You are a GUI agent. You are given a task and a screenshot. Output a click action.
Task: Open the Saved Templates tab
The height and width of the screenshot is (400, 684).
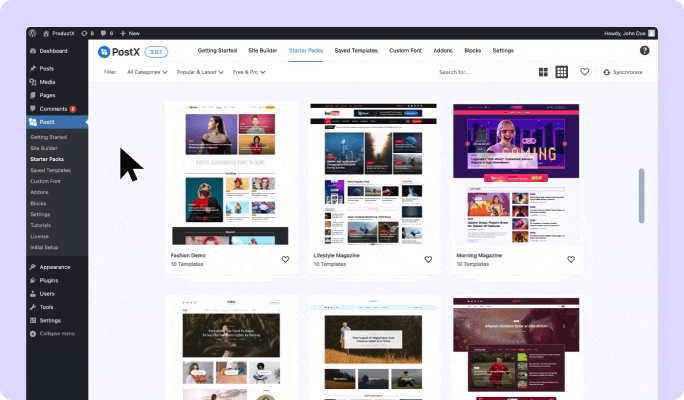pos(356,51)
